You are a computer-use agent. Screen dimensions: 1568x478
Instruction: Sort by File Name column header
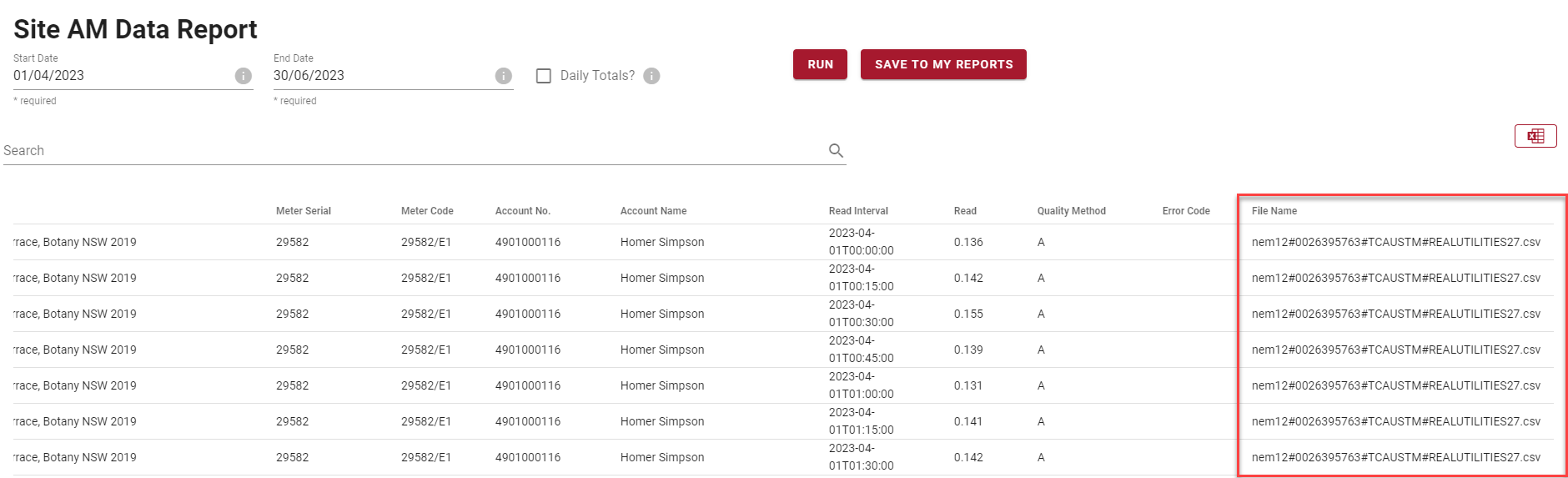(1274, 211)
